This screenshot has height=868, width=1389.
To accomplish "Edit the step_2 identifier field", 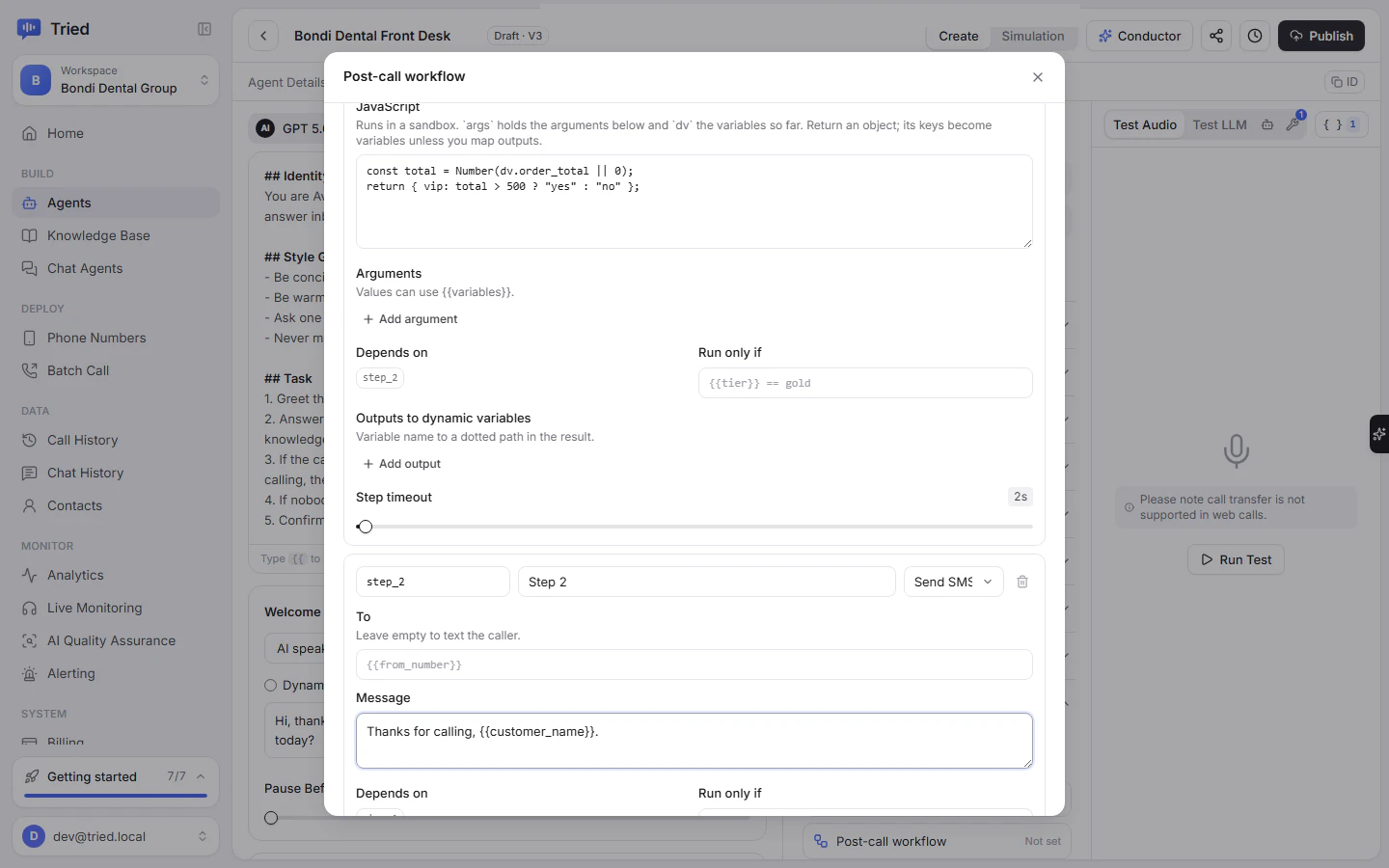I will click(x=433, y=582).
